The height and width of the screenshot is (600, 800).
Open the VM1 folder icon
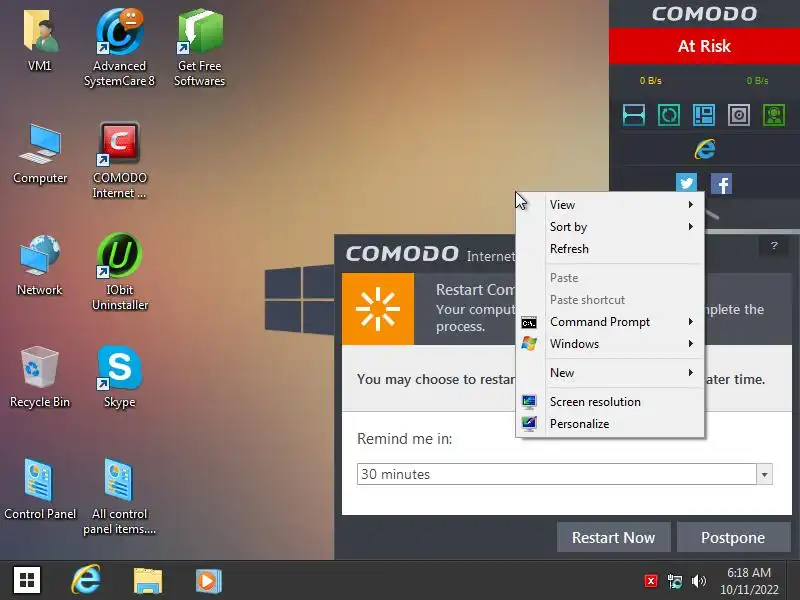point(40,41)
